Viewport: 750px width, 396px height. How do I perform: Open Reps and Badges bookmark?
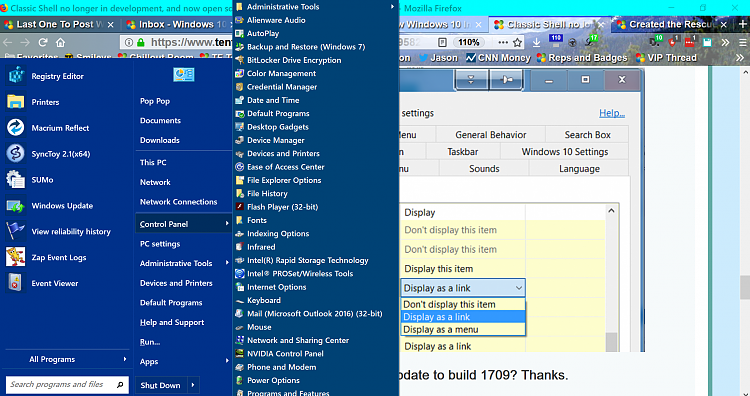click(x=582, y=58)
